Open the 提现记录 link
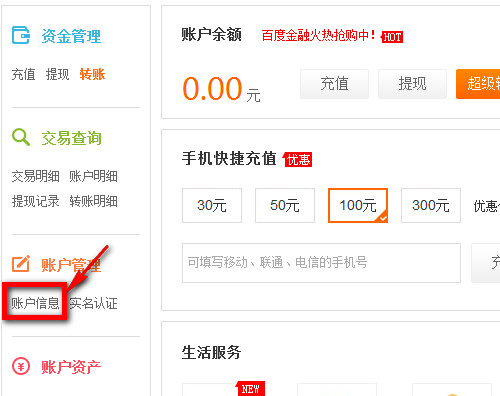This screenshot has height=396, width=500. (x=35, y=201)
